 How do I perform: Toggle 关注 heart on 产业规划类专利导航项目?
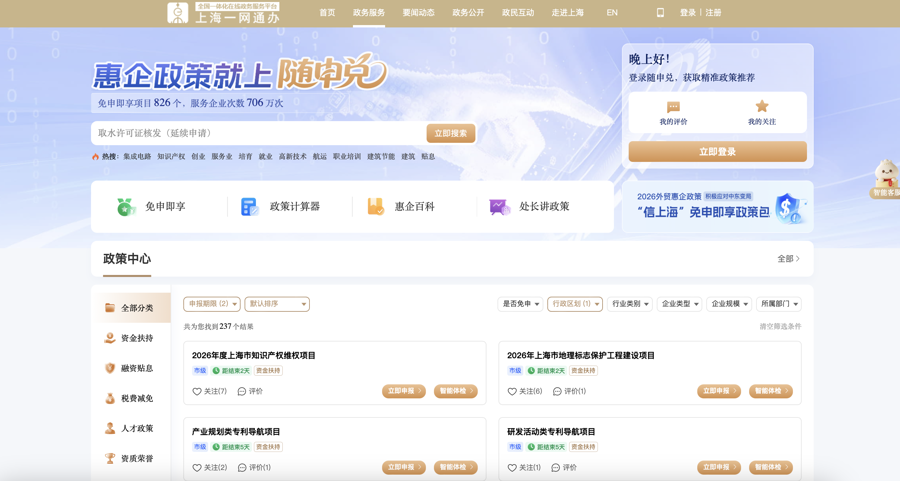pyautogui.click(x=197, y=468)
